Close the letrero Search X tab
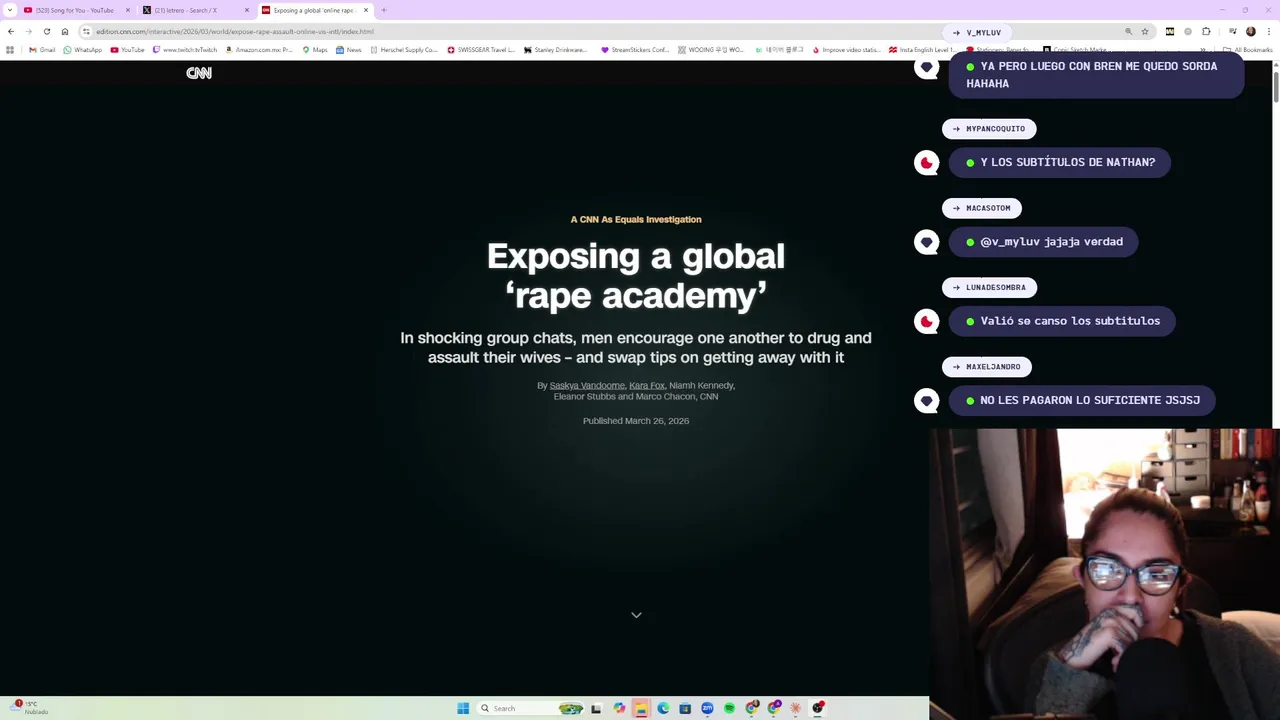The image size is (1280, 720). (x=247, y=10)
